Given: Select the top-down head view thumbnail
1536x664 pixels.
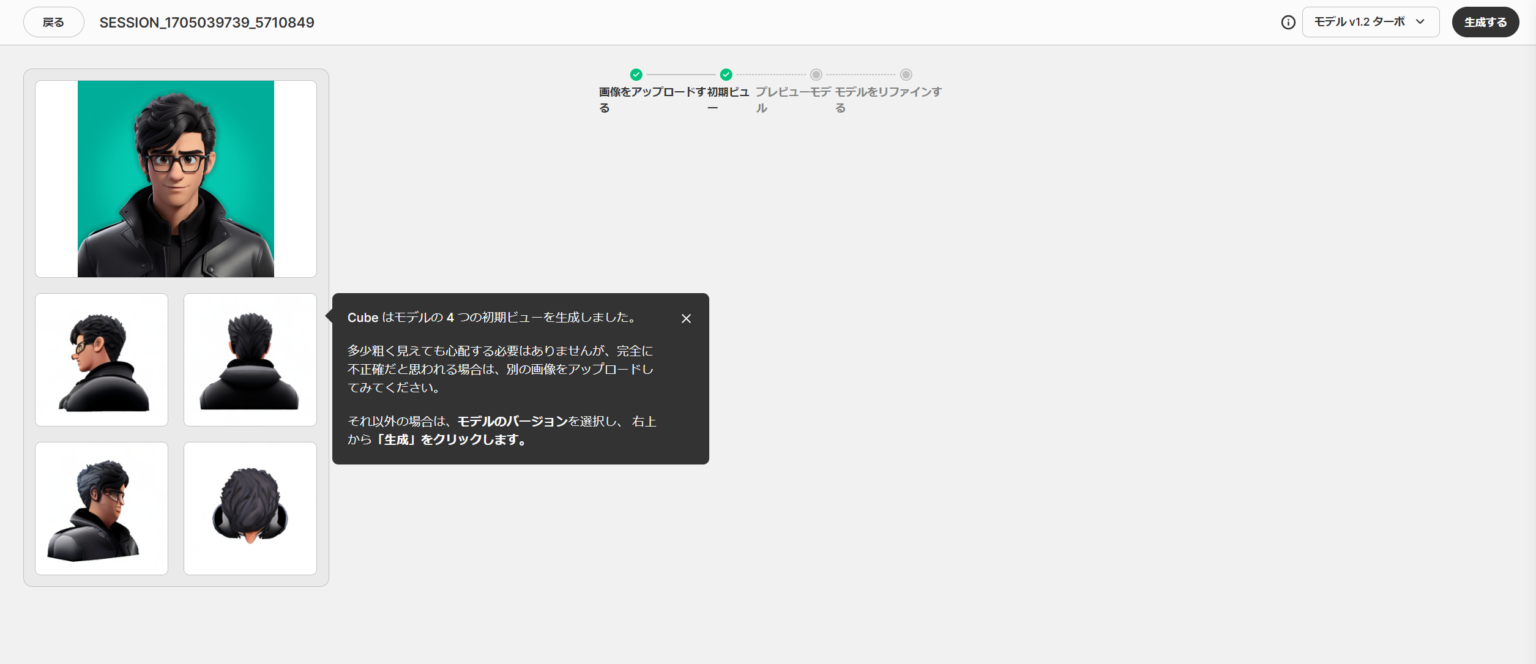Looking at the screenshot, I should coord(250,509).
